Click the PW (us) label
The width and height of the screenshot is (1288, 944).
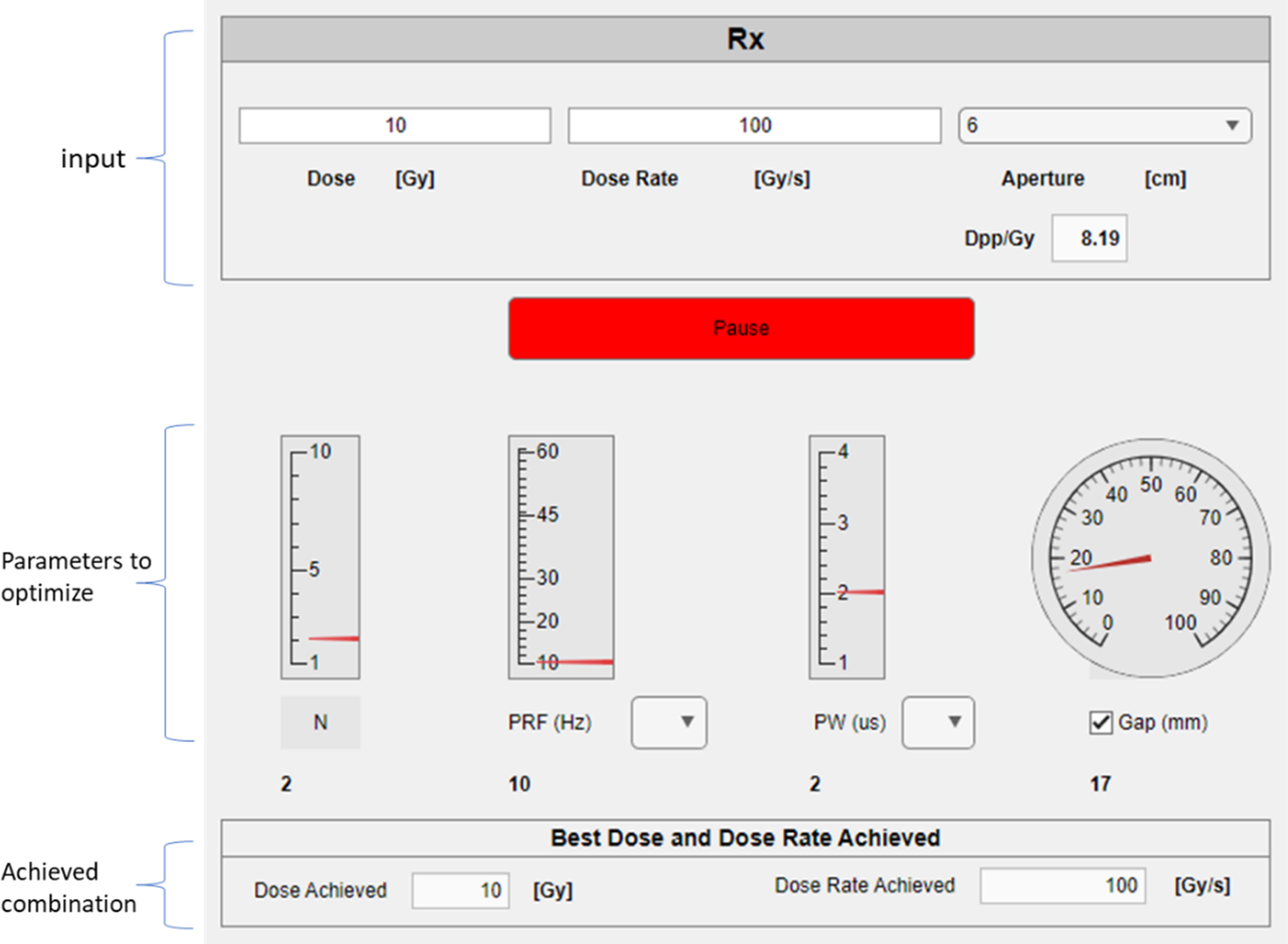[850, 722]
